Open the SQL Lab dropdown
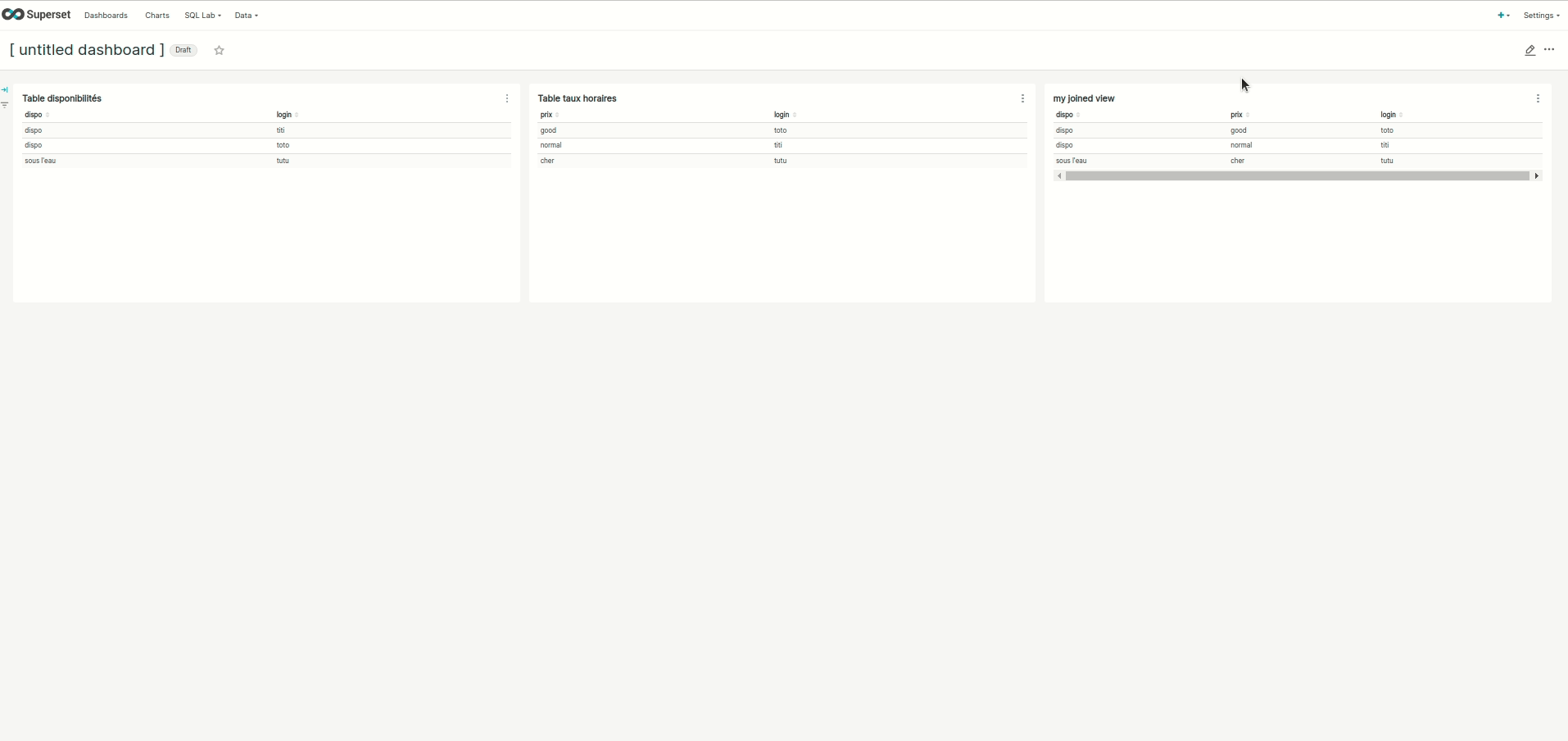This screenshot has height=741, width=1568. [202, 15]
